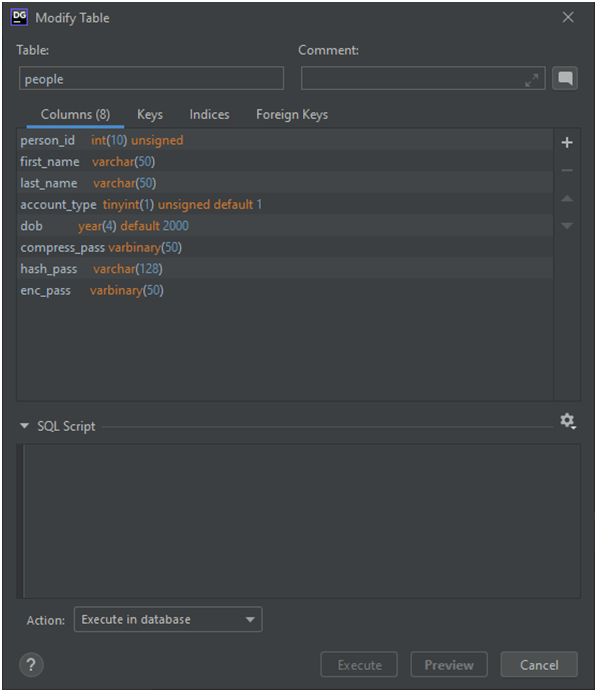This screenshot has height=696, width=600.
Task: Click the remove column minus icon
Action: pyautogui.click(x=567, y=171)
